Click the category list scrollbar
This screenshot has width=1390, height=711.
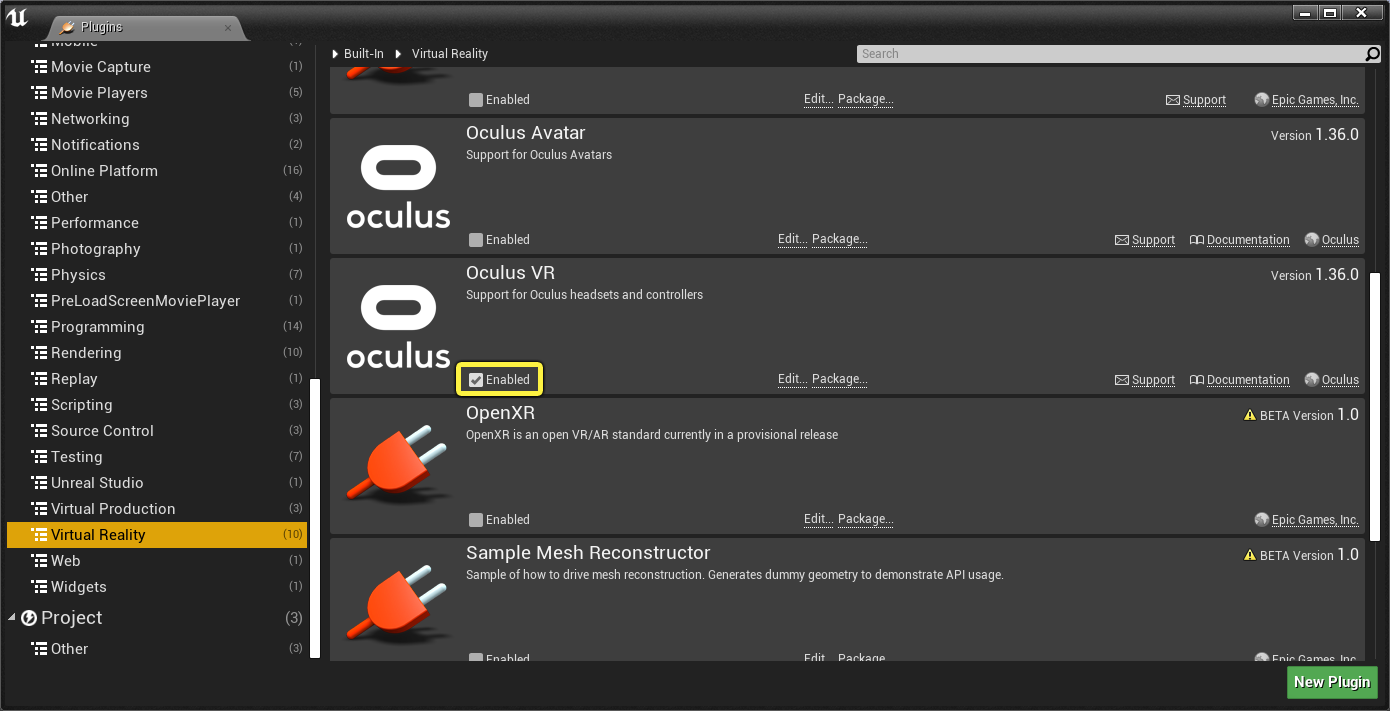point(315,518)
